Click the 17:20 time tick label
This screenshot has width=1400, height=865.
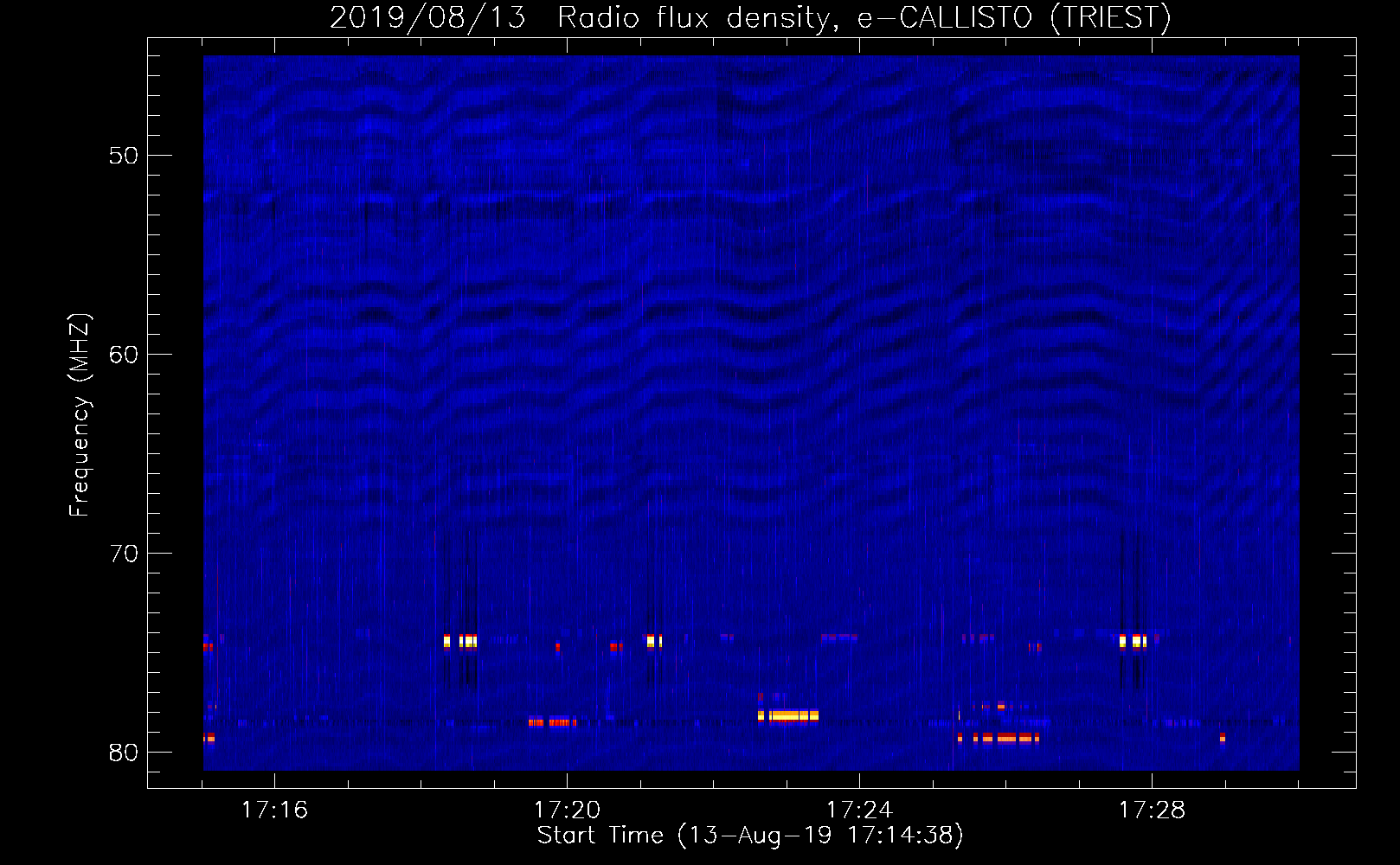[x=567, y=811]
